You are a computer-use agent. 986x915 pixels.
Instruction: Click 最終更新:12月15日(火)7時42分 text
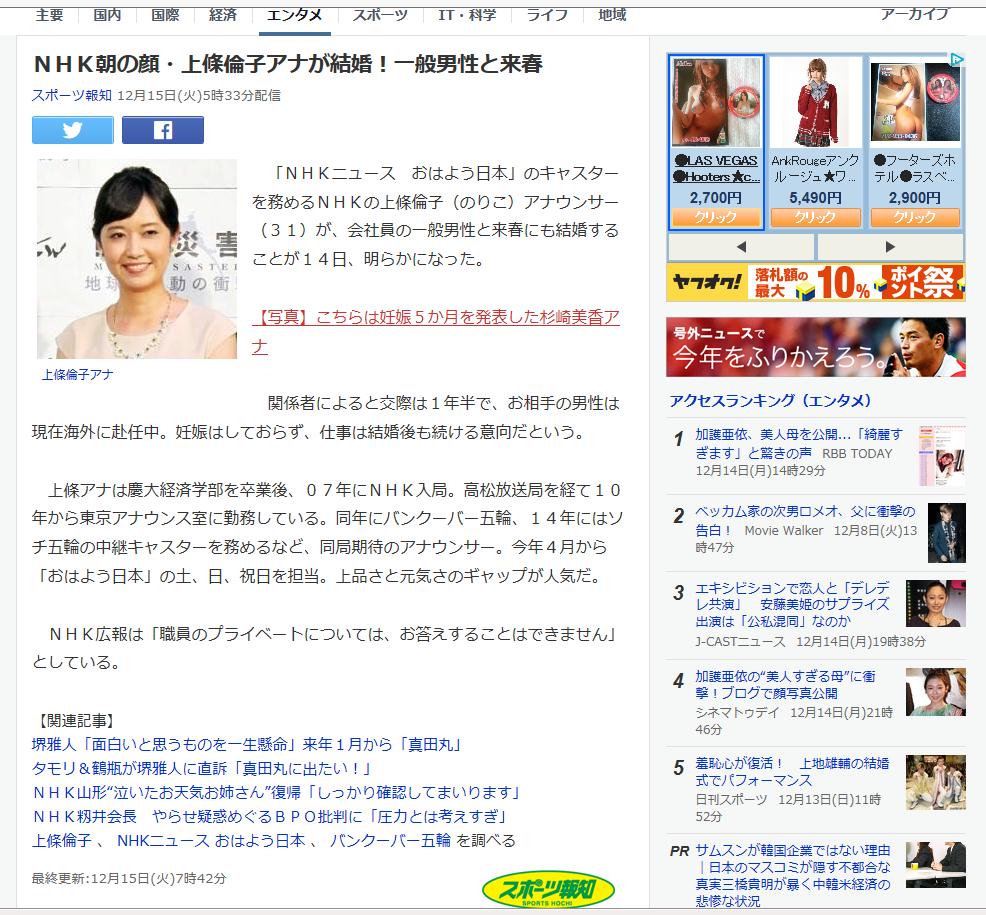(129, 879)
